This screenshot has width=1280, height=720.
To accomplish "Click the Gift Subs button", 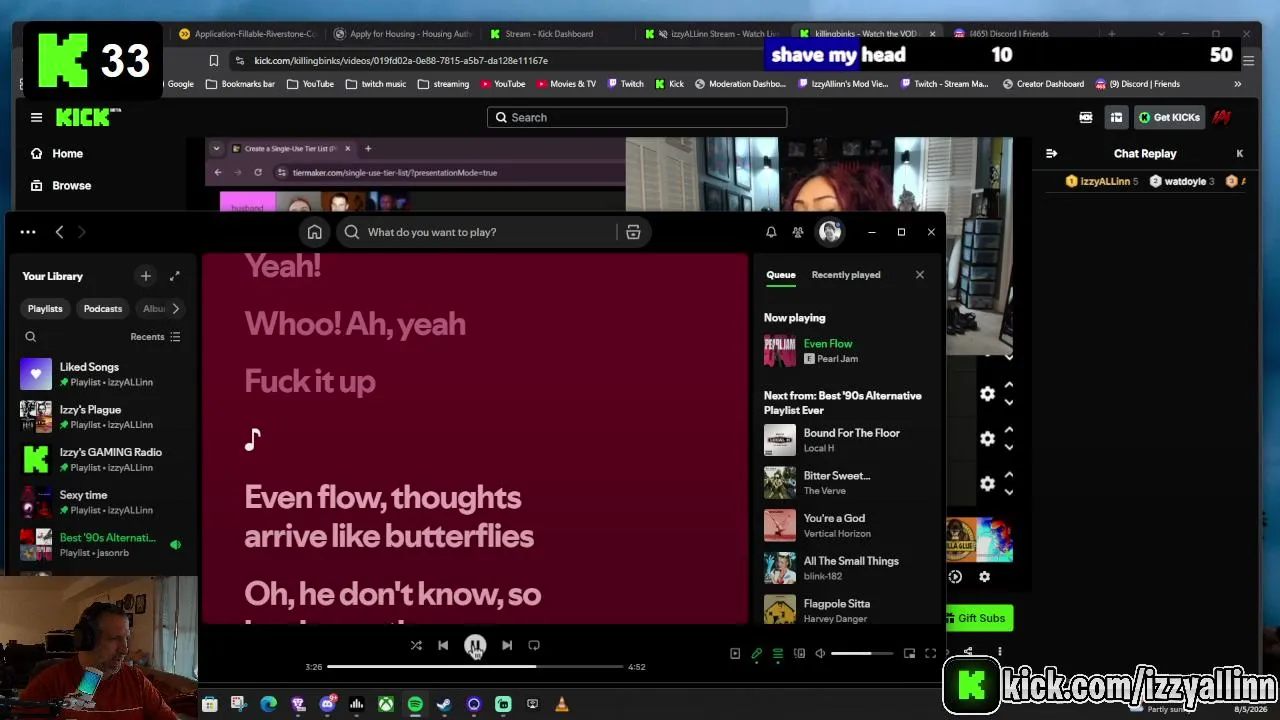I will (x=980, y=618).
